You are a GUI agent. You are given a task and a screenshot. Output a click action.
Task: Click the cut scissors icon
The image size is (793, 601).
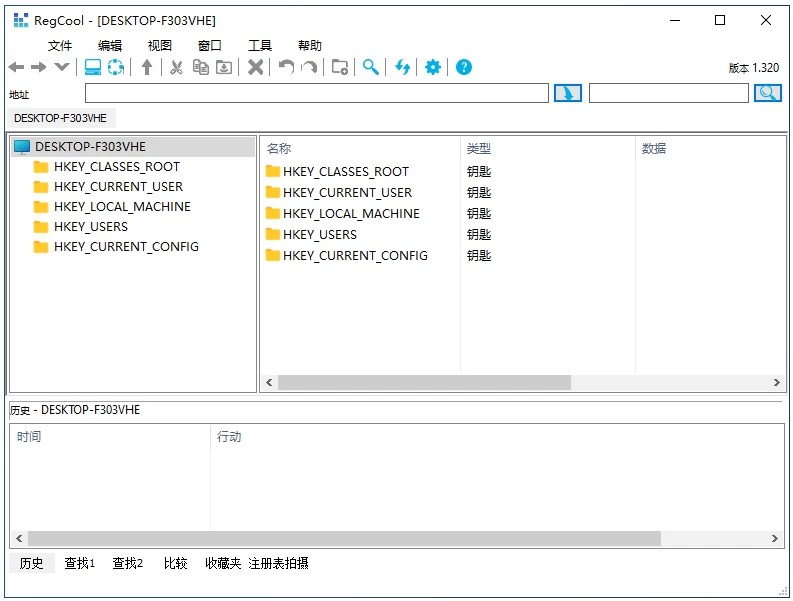[176, 67]
